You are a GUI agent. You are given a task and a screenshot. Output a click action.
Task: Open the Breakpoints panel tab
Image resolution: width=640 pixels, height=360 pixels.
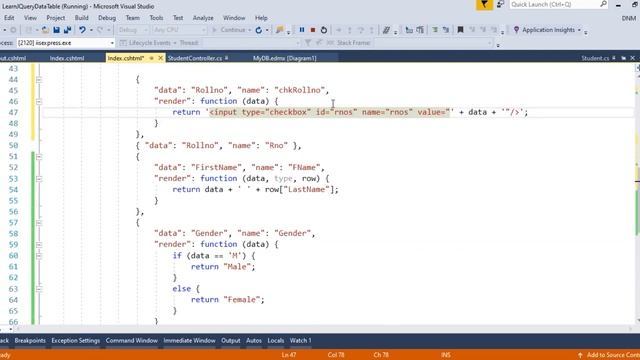click(30, 340)
